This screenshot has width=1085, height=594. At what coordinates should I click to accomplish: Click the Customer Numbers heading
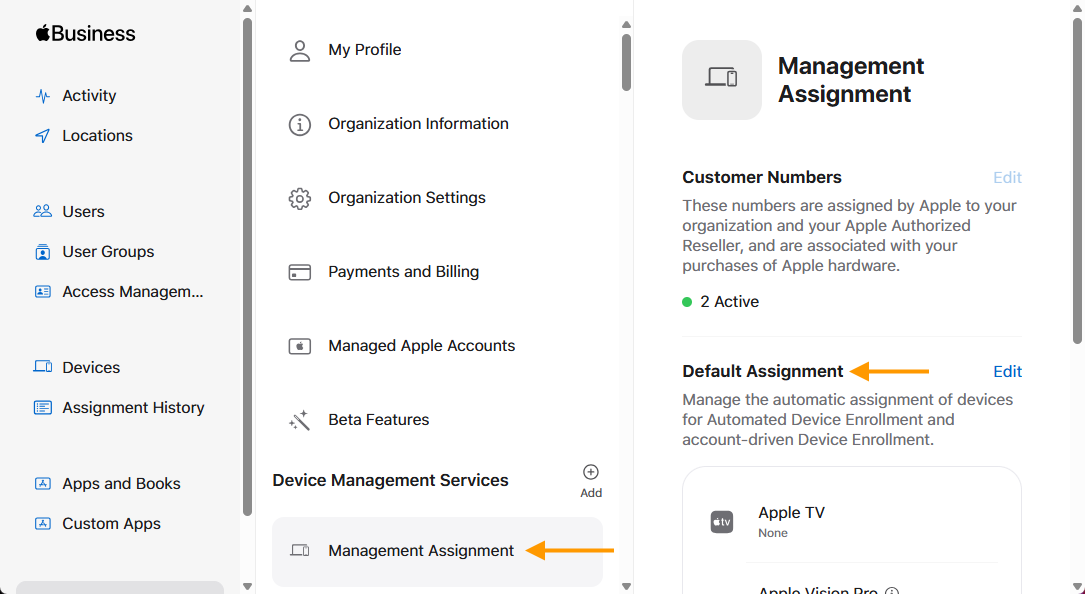point(762,177)
